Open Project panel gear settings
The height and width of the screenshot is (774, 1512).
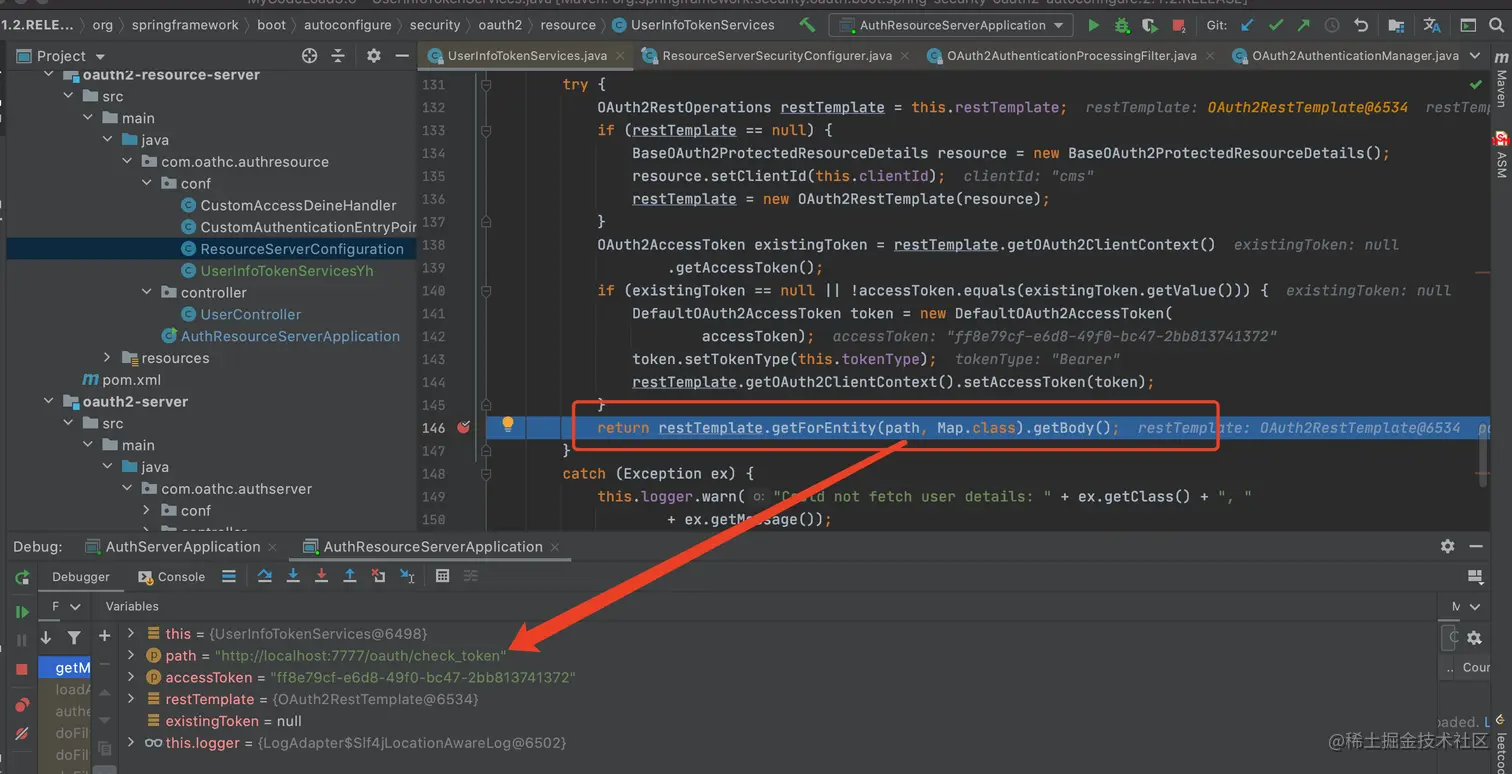point(374,56)
